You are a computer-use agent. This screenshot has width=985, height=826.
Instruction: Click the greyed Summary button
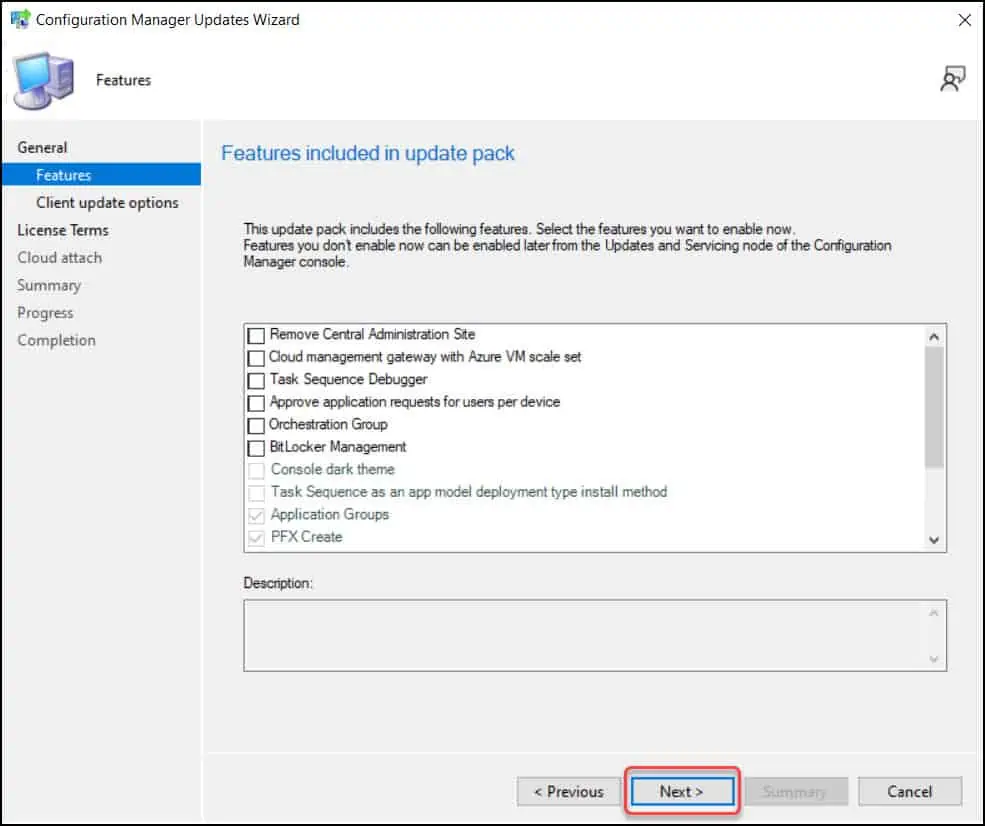tap(796, 791)
